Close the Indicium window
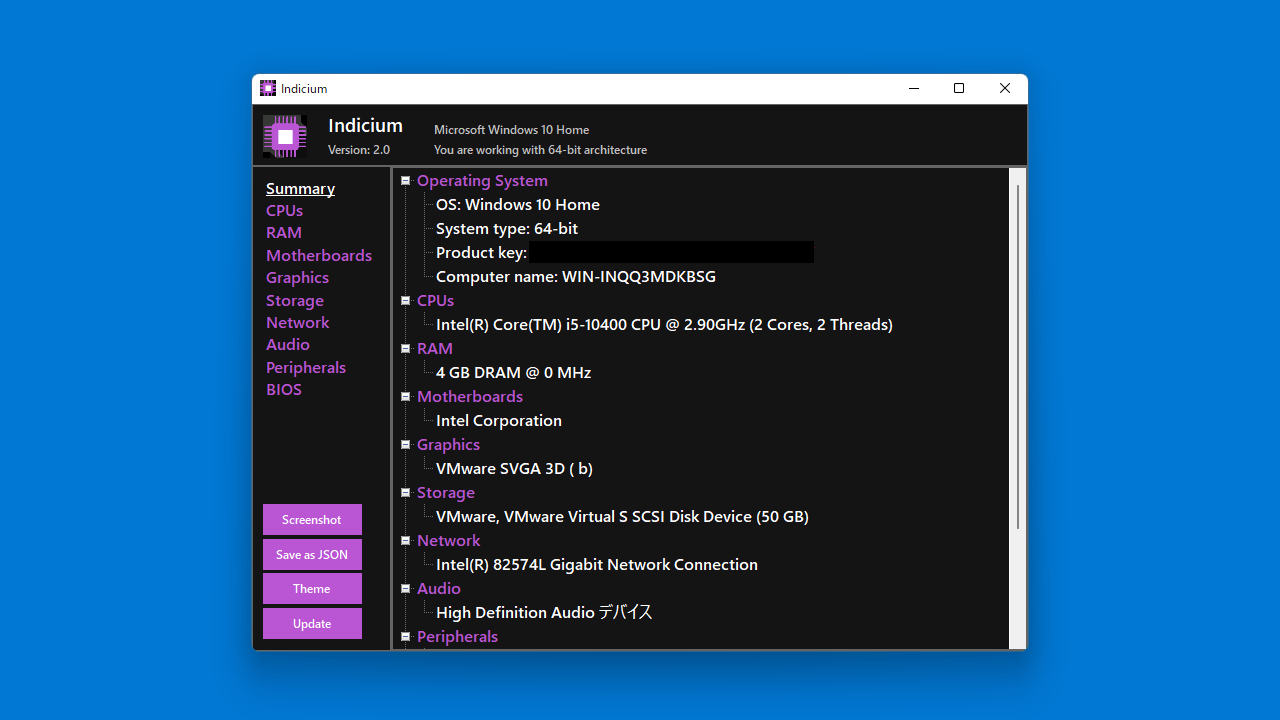This screenshot has width=1280, height=720. click(1005, 88)
